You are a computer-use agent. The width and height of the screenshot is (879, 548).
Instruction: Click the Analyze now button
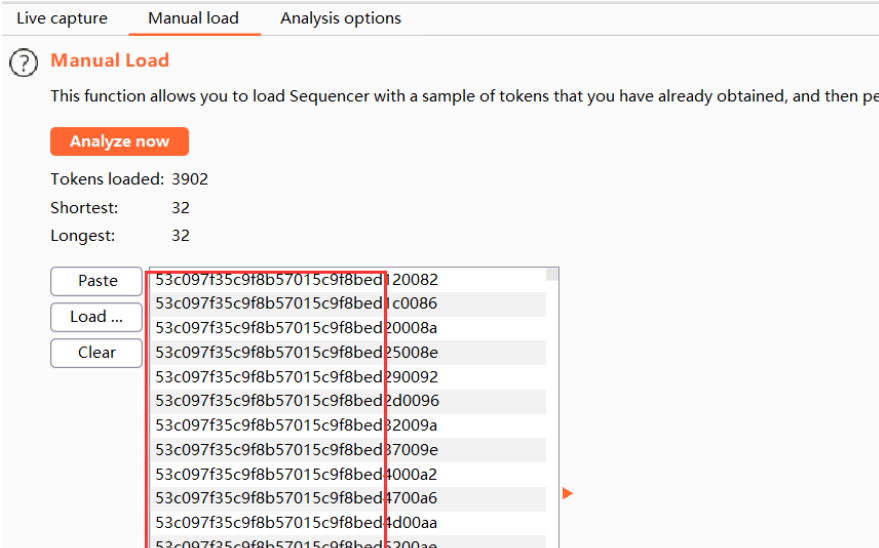pos(119,141)
